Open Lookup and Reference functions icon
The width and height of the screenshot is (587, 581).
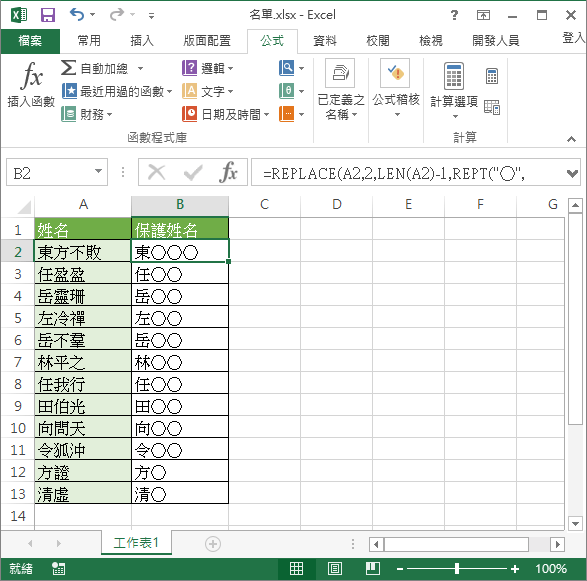point(287,68)
